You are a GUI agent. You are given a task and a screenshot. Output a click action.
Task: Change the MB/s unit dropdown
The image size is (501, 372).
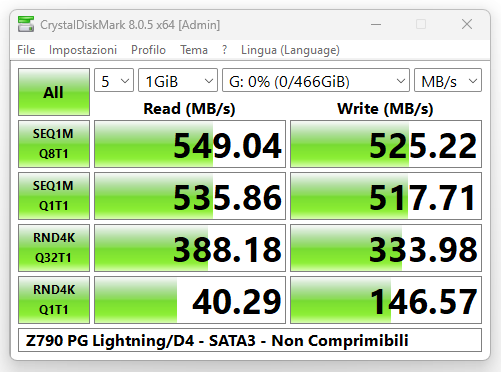click(x=448, y=80)
